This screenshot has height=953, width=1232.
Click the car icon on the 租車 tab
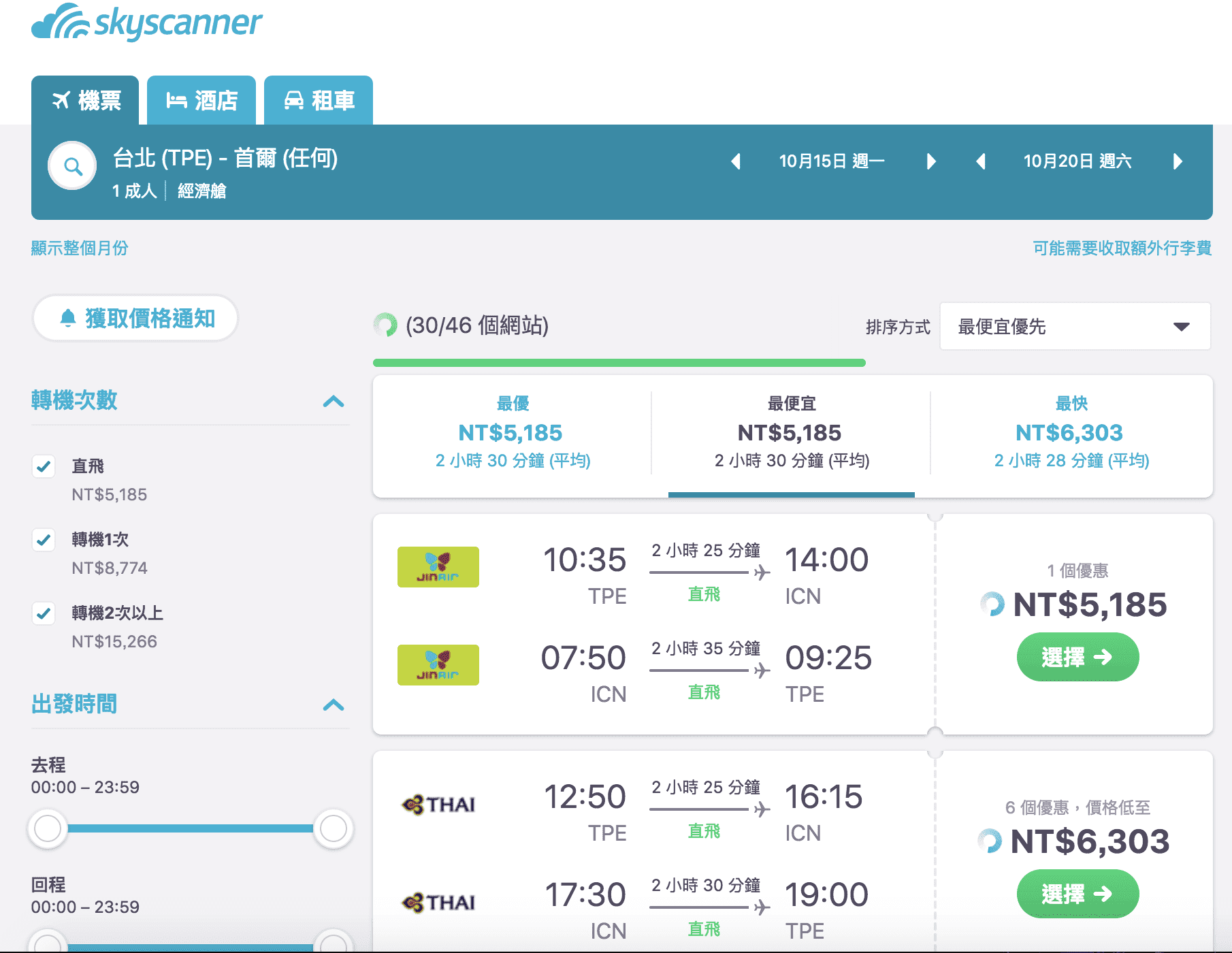[293, 100]
